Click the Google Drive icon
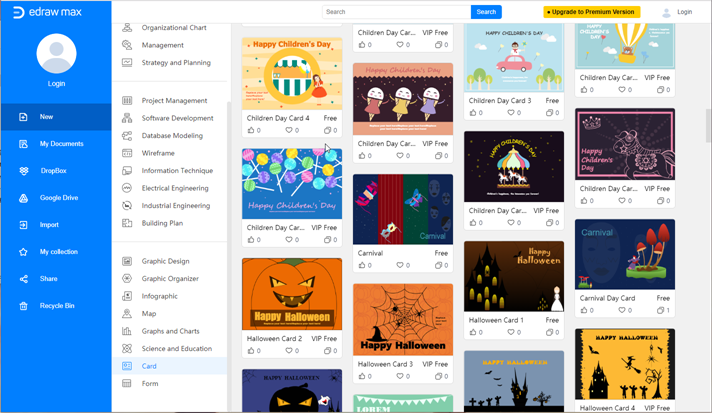 pos(23,198)
